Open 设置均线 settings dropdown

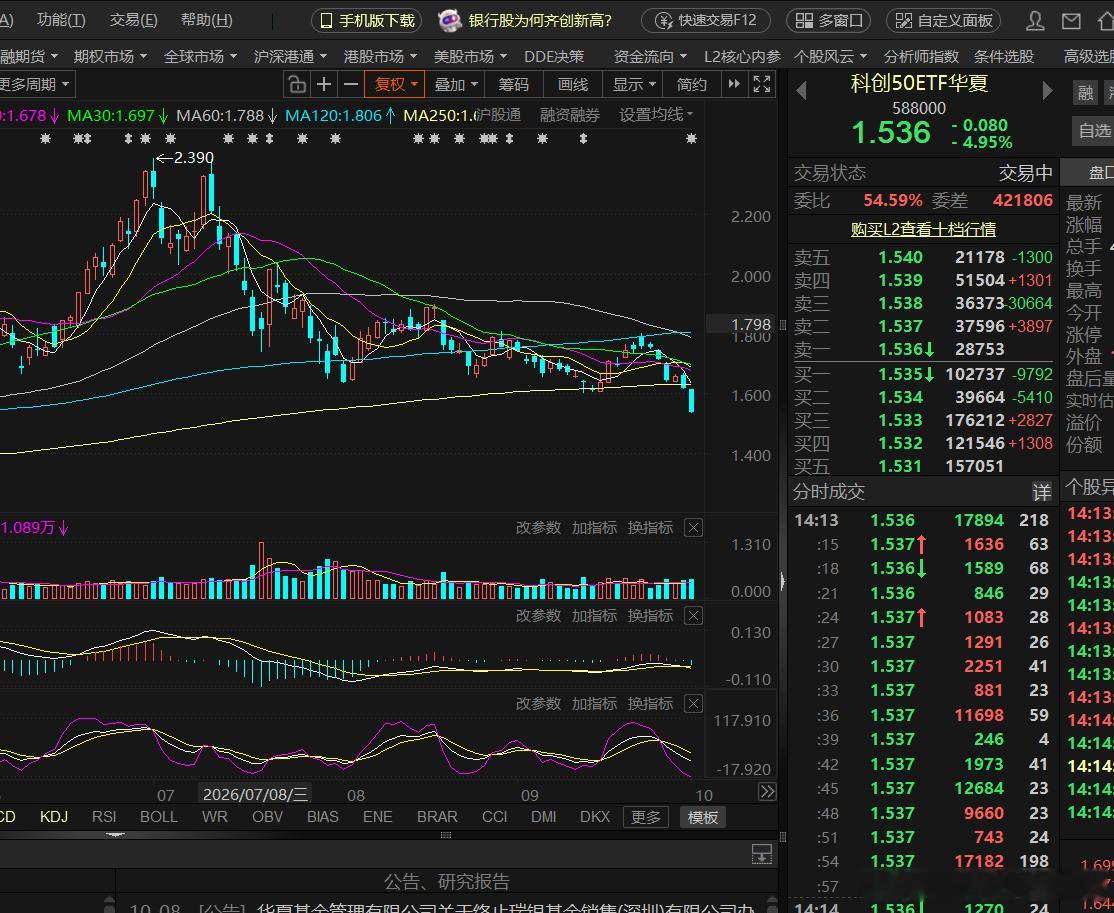[656, 114]
